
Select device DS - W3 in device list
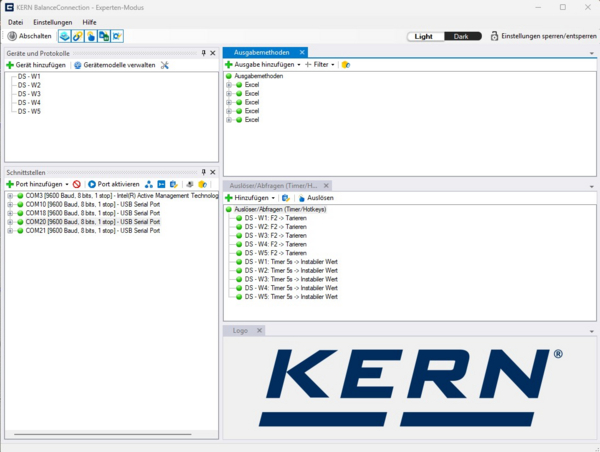point(29,94)
